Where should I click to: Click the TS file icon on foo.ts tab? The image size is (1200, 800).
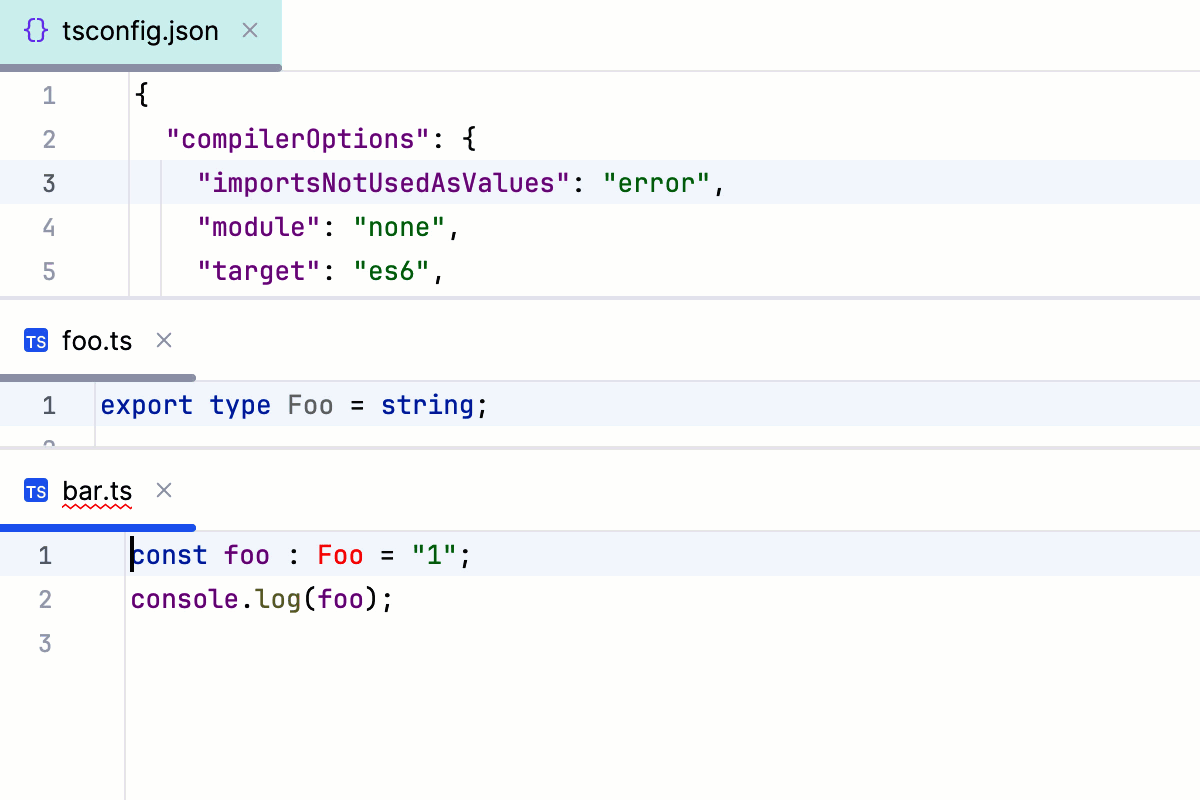click(x=36, y=341)
